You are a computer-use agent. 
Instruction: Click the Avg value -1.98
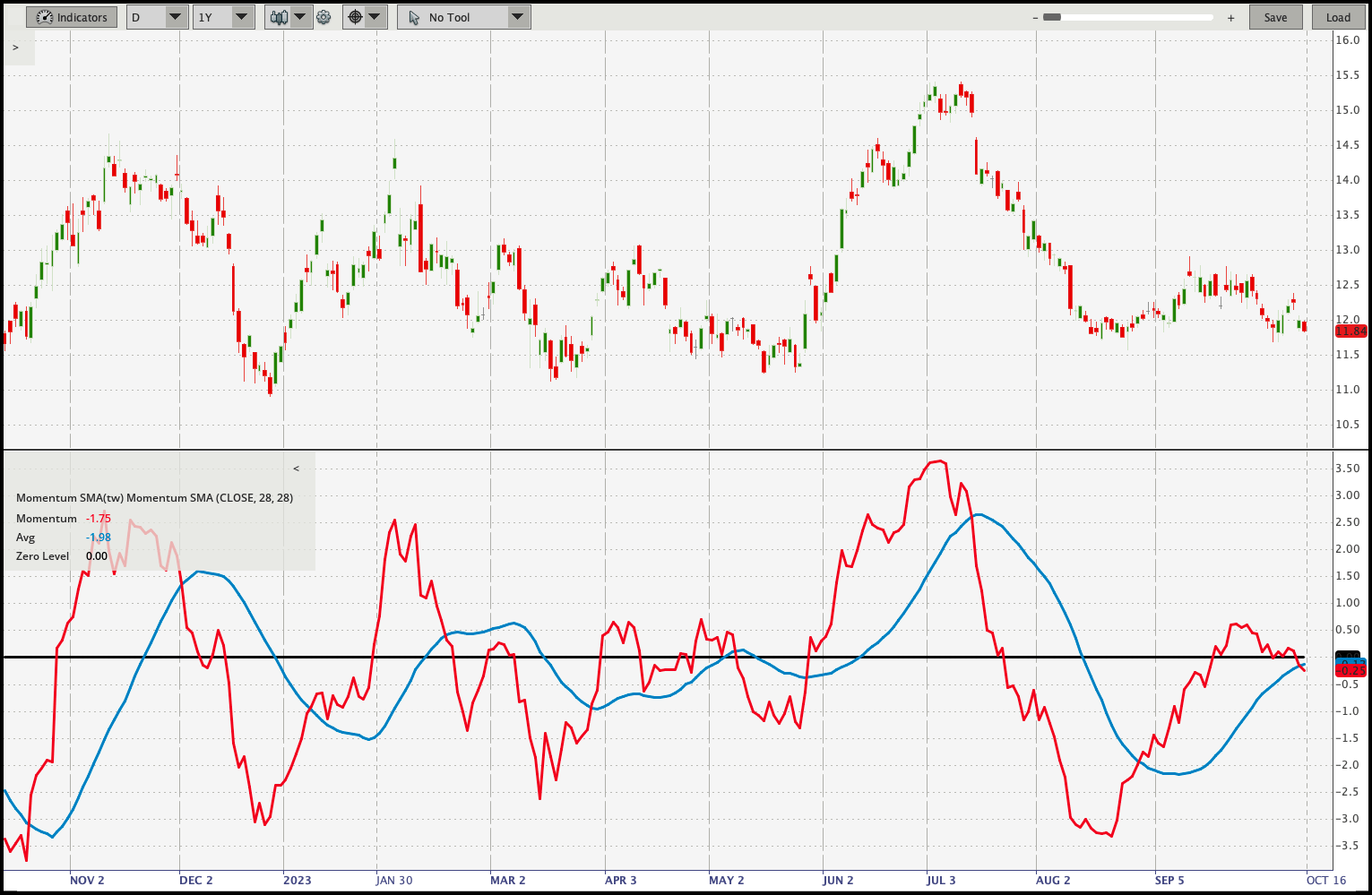pyautogui.click(x=99, y=538)
